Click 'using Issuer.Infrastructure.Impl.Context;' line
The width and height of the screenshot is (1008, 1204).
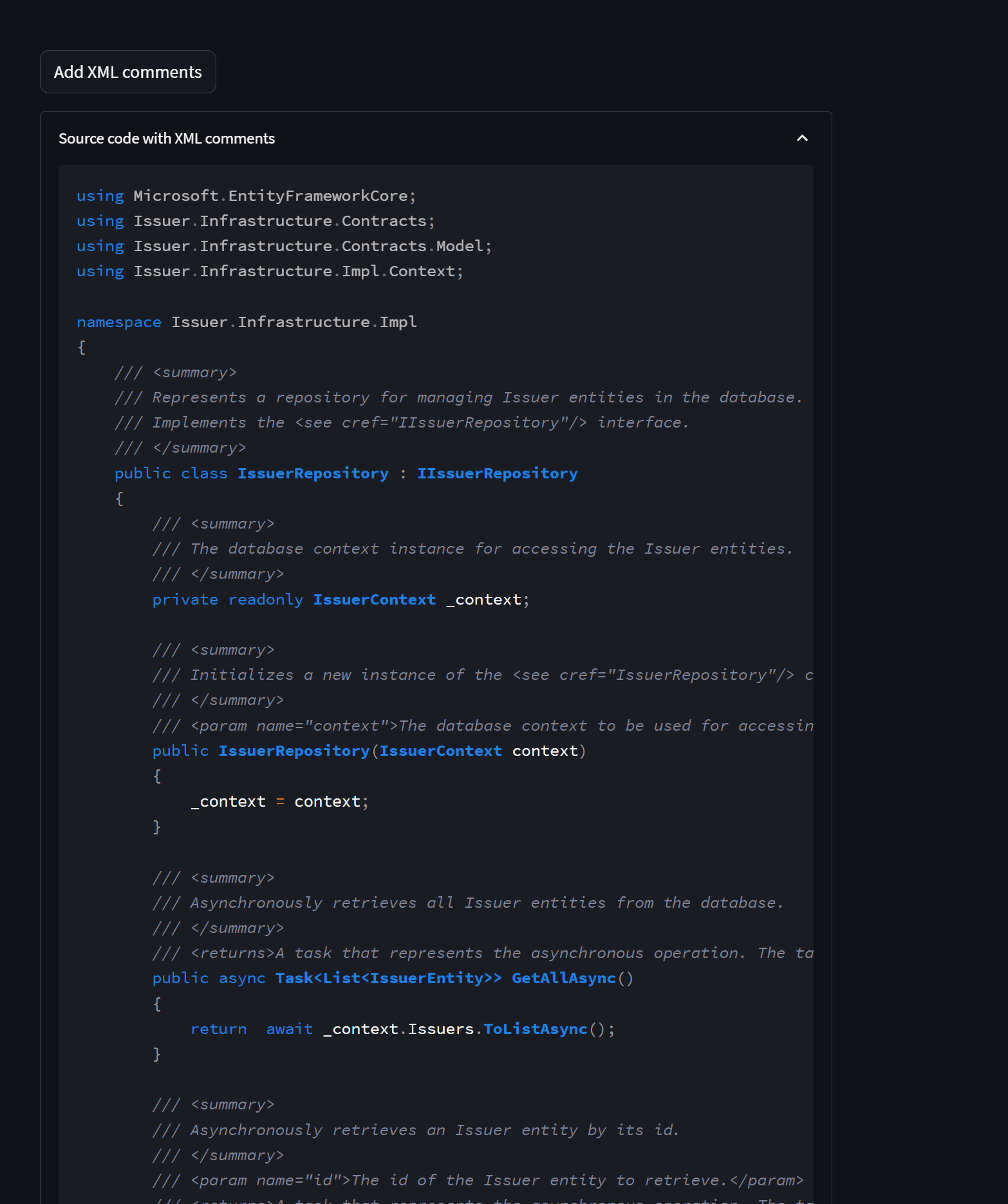(x=270, y=271)
